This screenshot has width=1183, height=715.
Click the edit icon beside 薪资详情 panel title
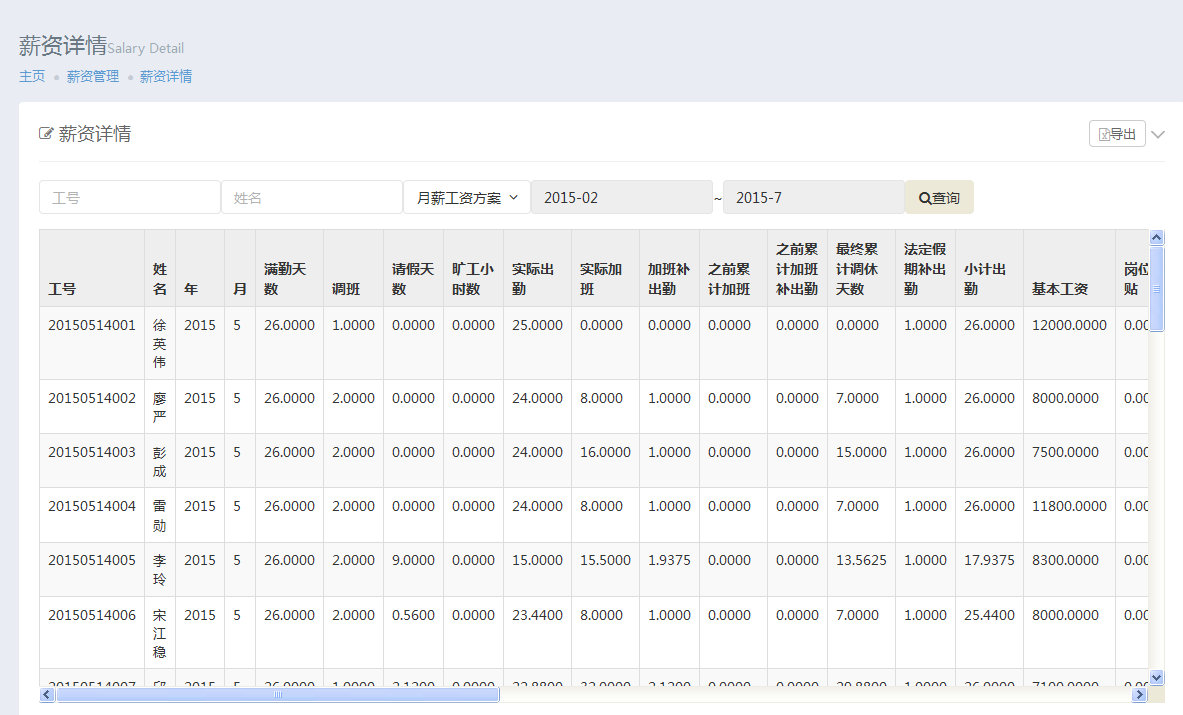[x=46, y=134]
